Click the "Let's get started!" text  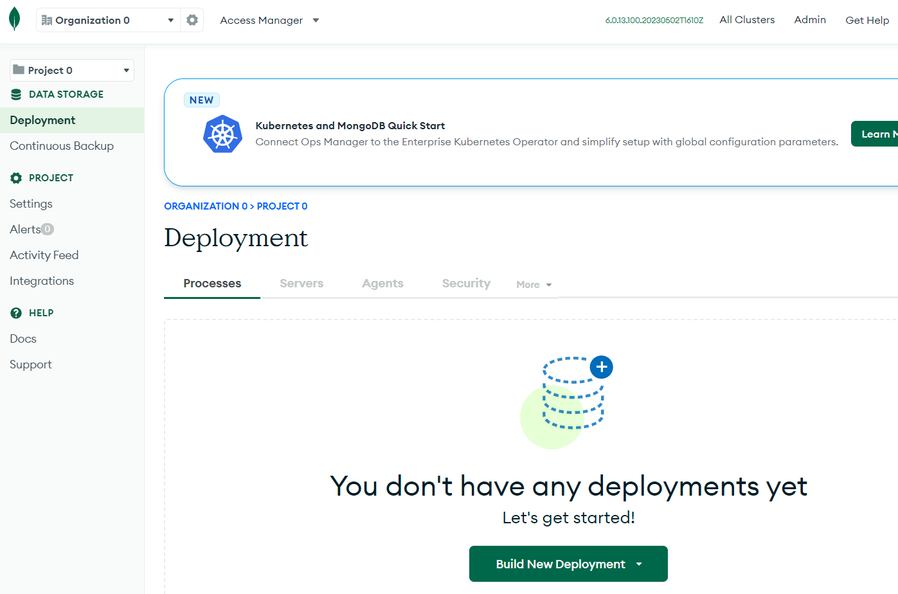click(569, 518)
